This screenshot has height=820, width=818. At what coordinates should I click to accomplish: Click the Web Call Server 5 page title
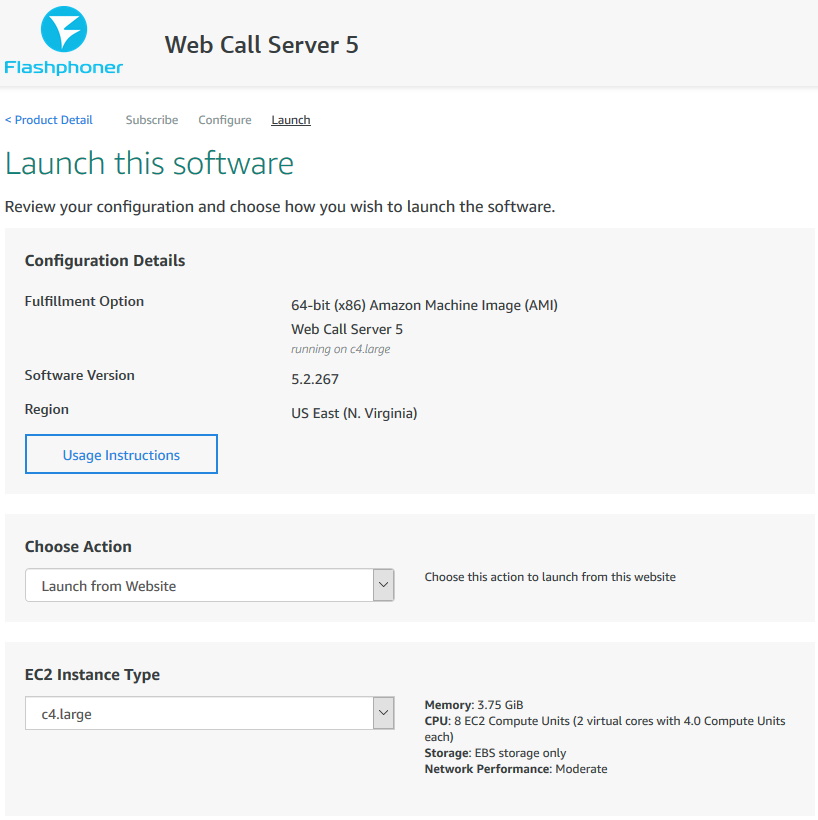coord(261,45)
